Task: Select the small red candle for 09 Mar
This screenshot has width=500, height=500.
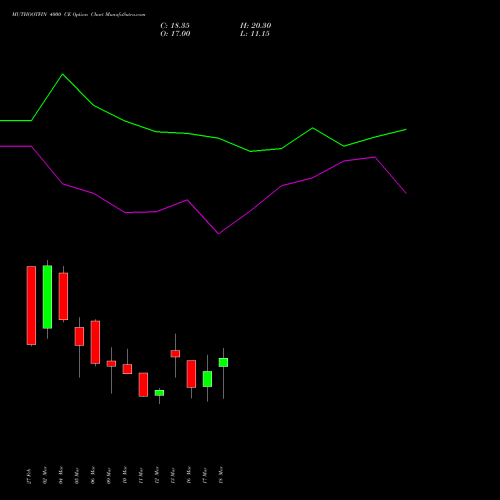Action: click(x=111, y=364)
